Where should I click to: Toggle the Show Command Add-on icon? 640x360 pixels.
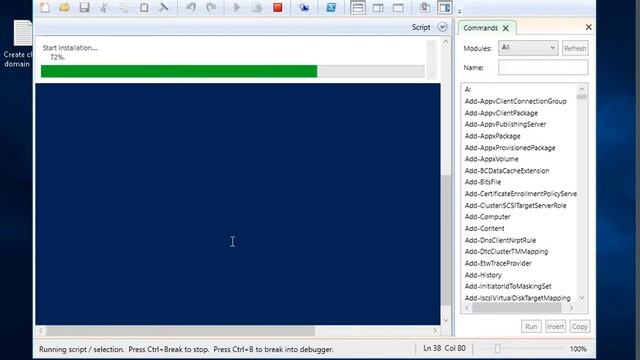point(444,7)
